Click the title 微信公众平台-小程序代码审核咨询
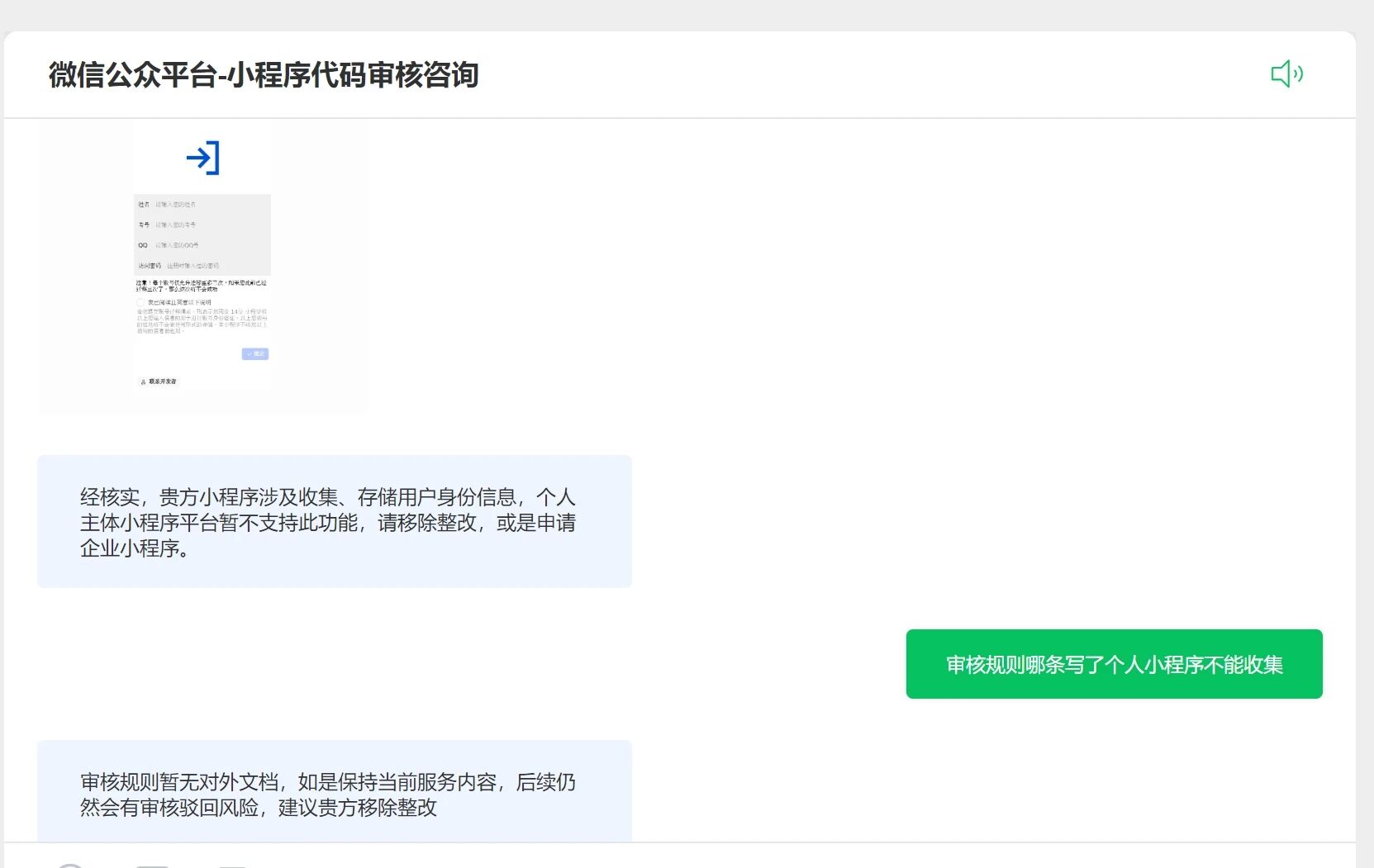1374x868 pixels. point(264,75)
